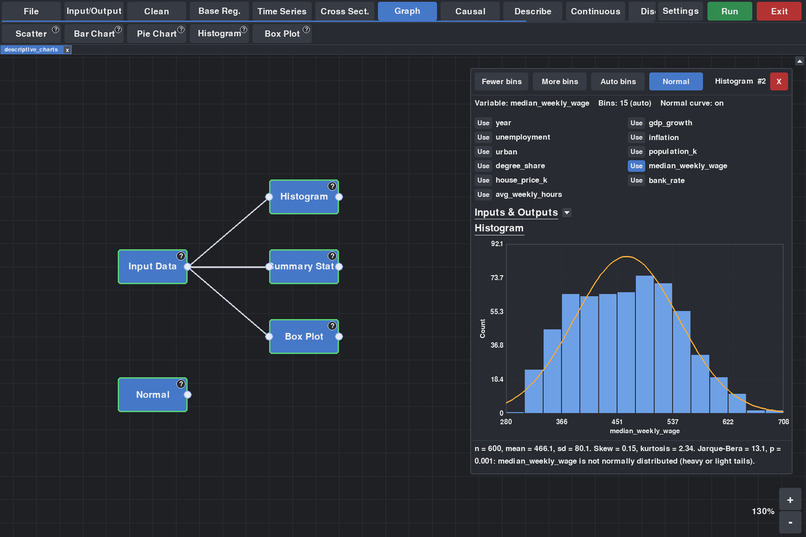Viewport: 806px width, 537px height.
Task: Click the red Exit button
Action: coord(779,11)
